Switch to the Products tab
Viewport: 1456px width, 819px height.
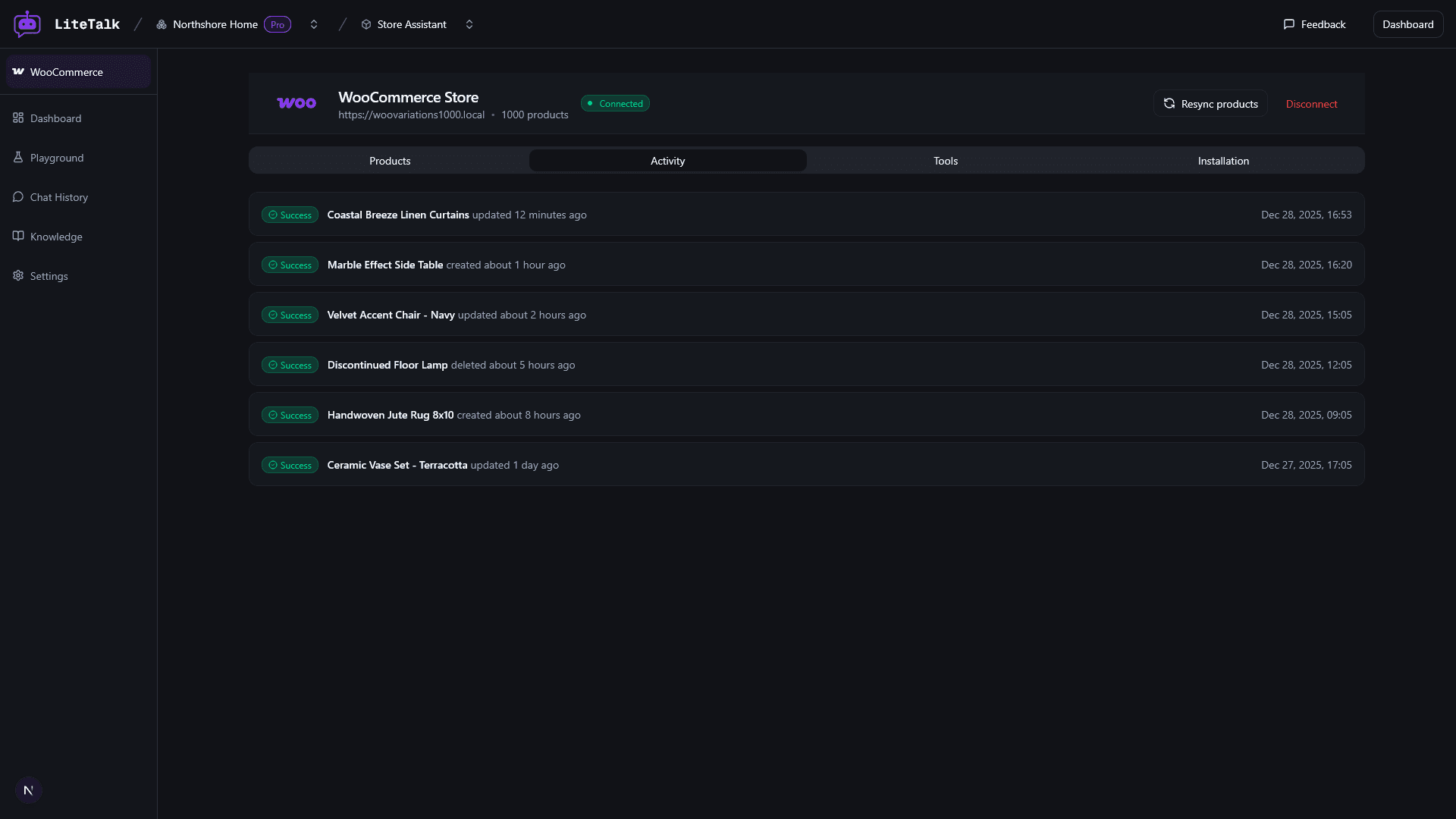point(389,160)
